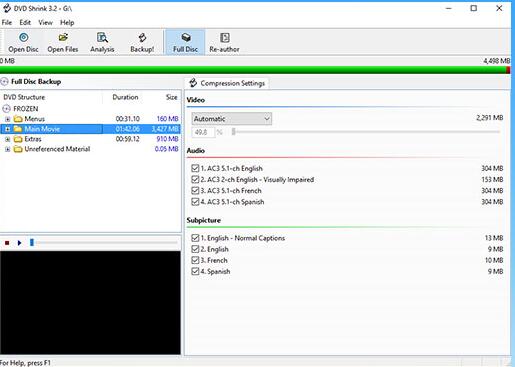This screenshot has width=515, height=367.
Task: Uncheck AC3 5.1-ch Spanish audio
Action: click(x=195, y=202)
